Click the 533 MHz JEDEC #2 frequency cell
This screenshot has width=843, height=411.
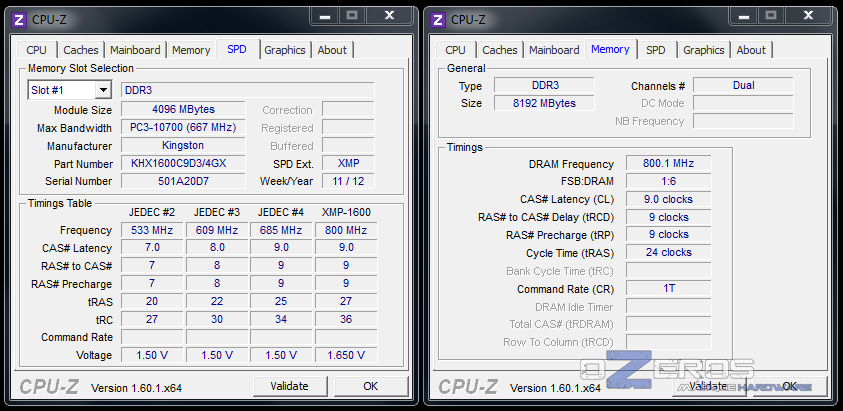[152, 230]
